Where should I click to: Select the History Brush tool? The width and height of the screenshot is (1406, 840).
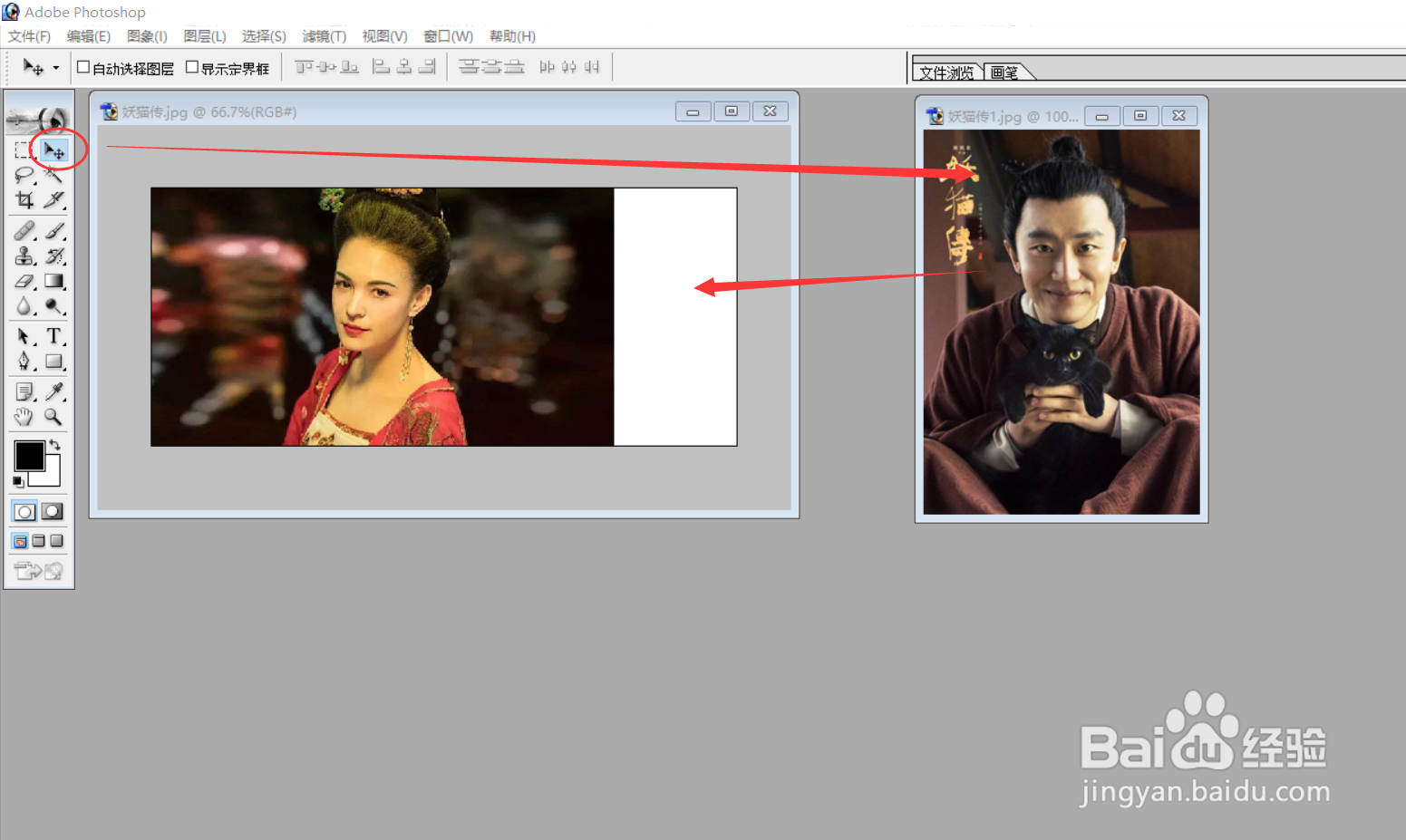point(54,256)
